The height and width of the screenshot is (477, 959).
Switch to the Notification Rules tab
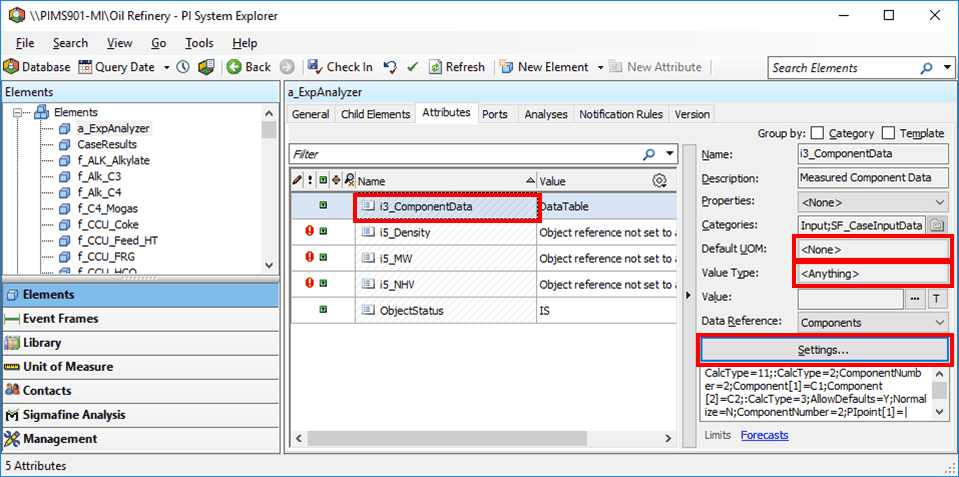pyautogui.click(x=621, y=114)
